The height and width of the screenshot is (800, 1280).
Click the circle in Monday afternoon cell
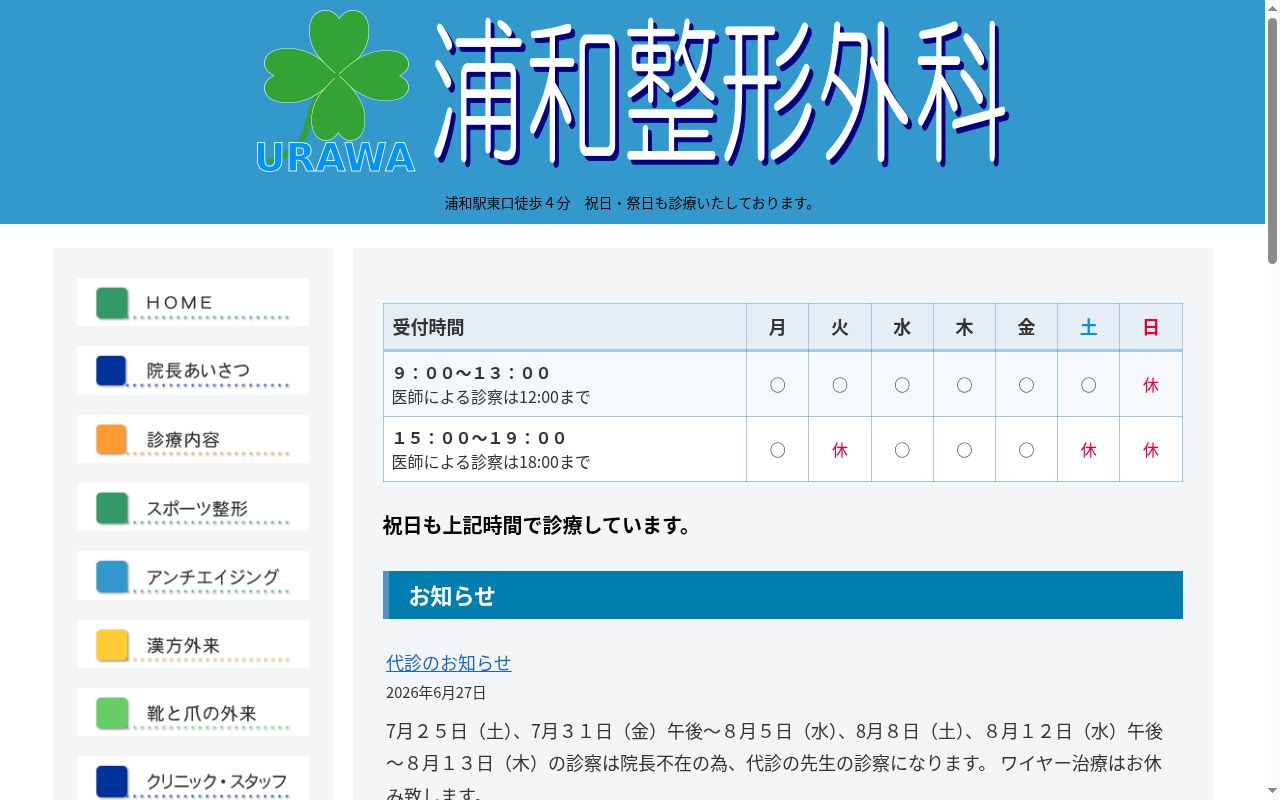tap(778, 450)
